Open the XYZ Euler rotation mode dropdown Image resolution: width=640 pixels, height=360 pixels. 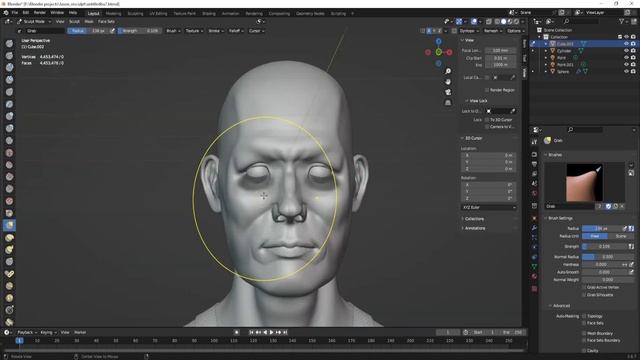pyautogui.click(x=489, y=207)
